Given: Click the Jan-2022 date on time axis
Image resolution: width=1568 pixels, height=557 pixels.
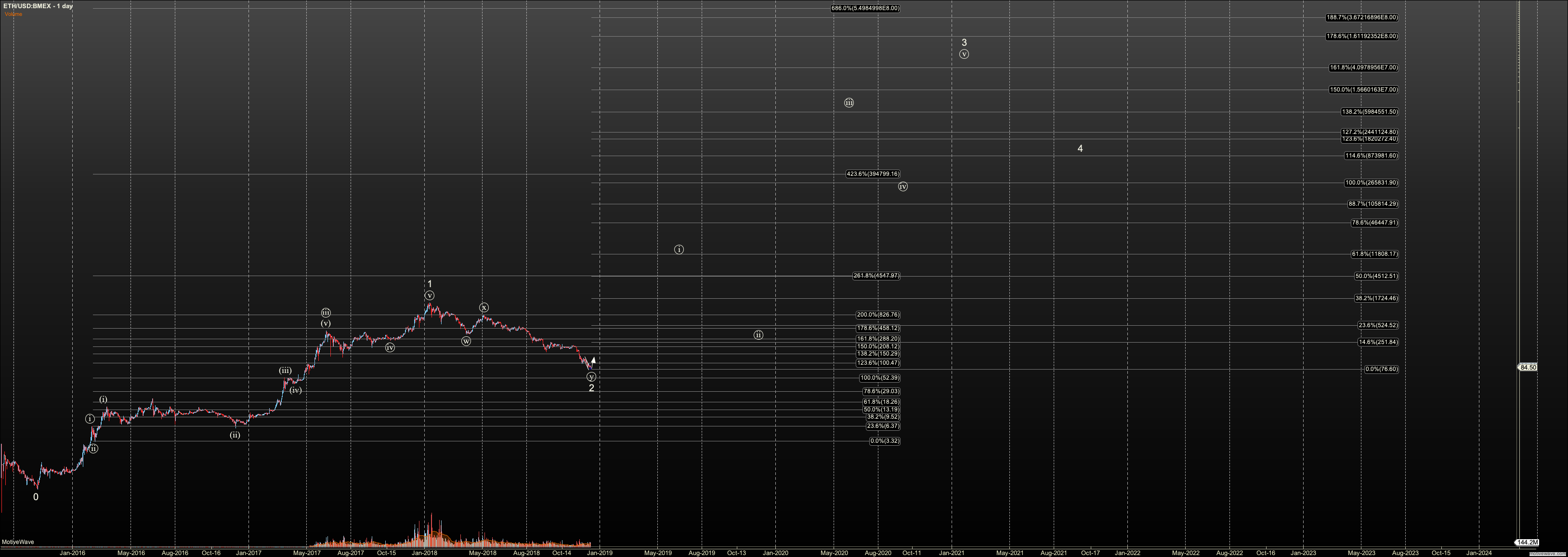Looking at the screenshot, I should 1127,553.
